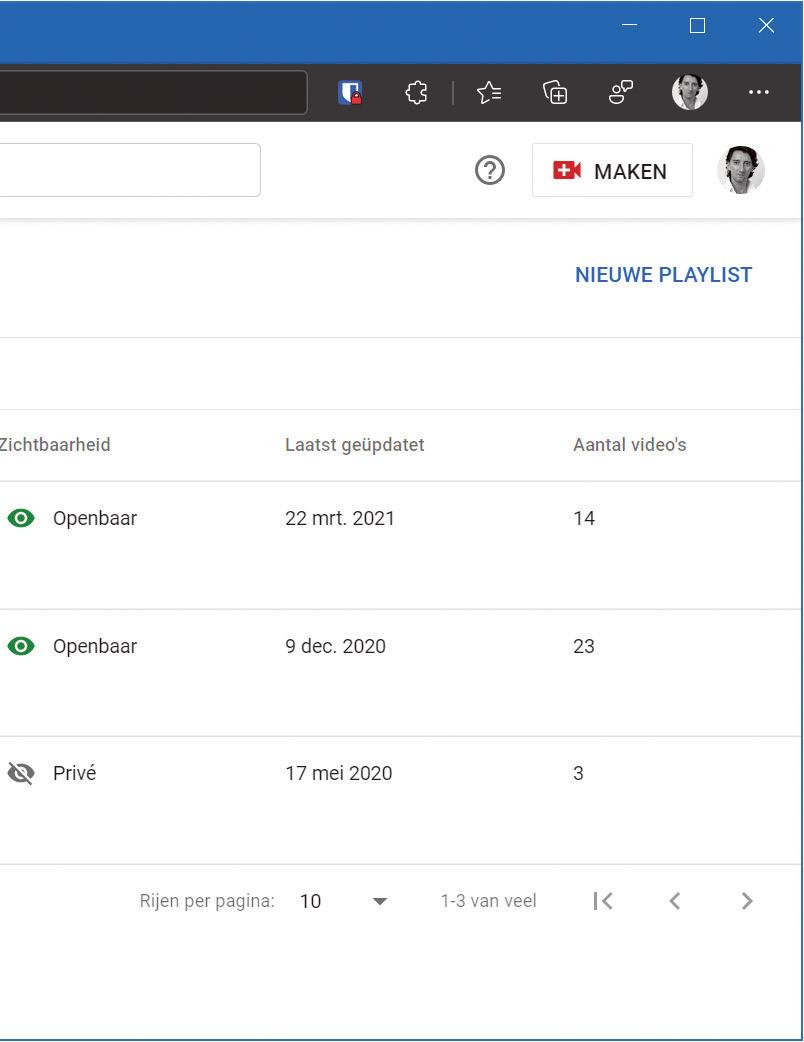The height and width of the screenshot is (1042, 804).
Task: Open the browser profile avatar
Action: [x=690, y=92]
